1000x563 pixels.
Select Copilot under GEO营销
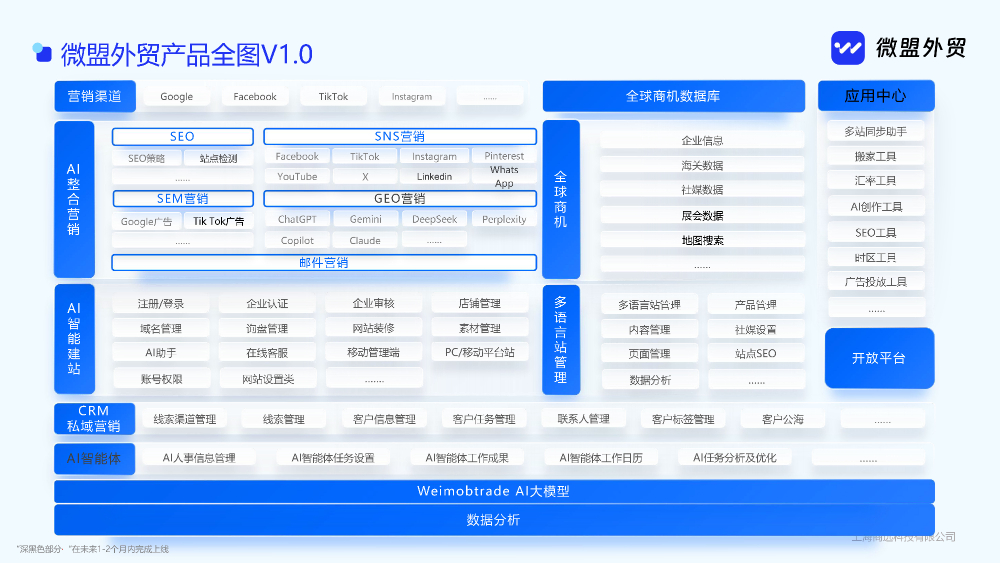(x=297, y=240)
